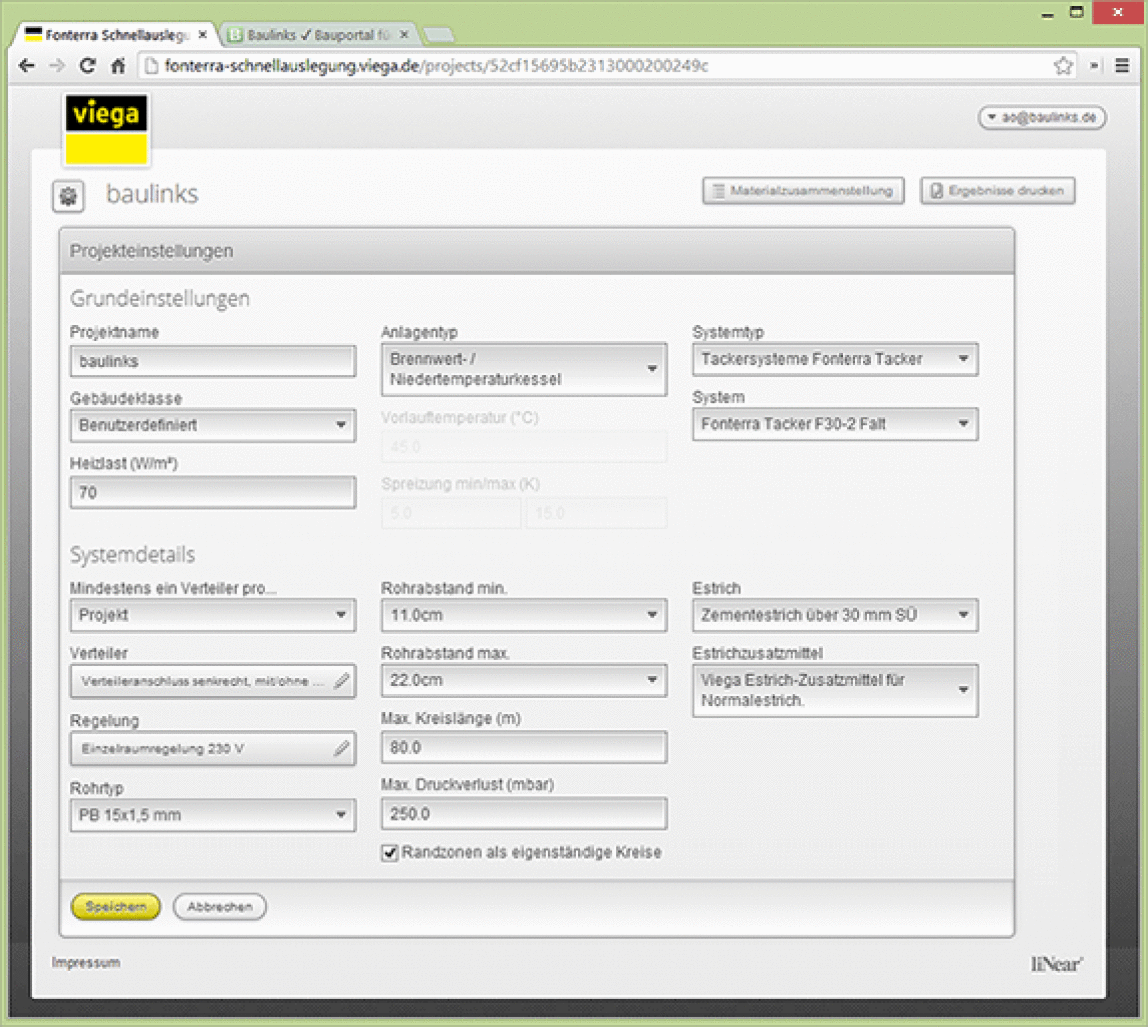The image size is (1148, 1027).
Task: Reload the current page
Action: tap(87, 66)
